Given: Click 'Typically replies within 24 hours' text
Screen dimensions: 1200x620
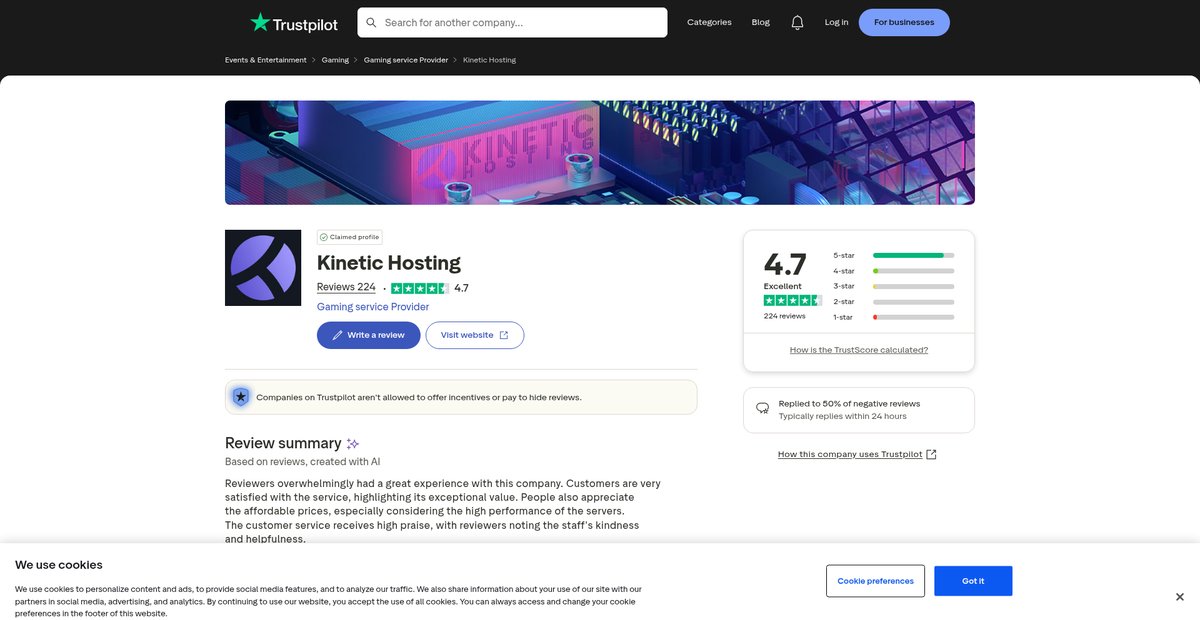Looking at the screenshot, I should point(843,416).
